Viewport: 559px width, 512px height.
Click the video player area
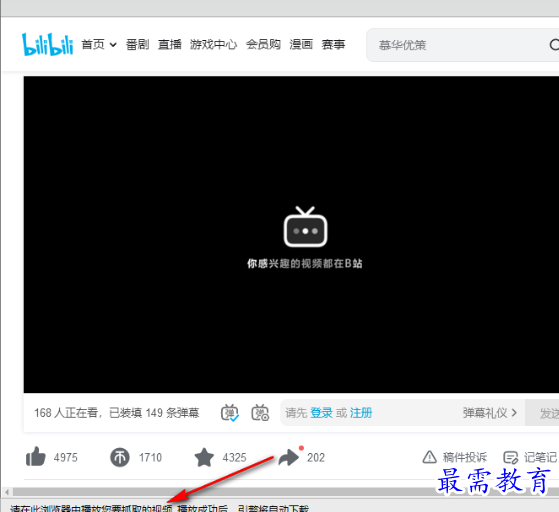click(291, 234)
